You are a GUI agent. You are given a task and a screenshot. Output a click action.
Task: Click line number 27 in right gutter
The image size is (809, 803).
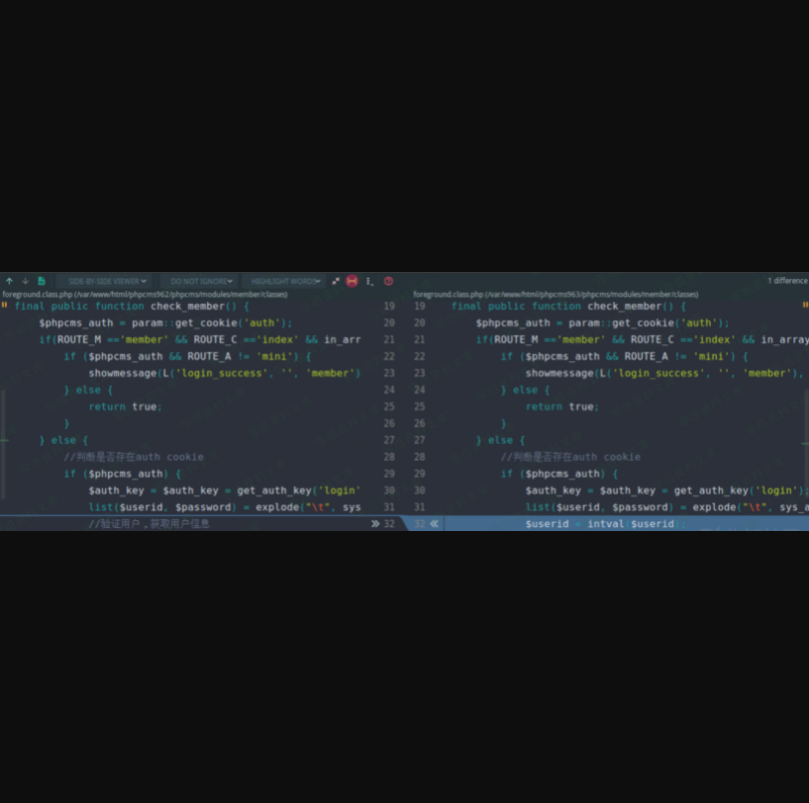(x=419, y=440)
